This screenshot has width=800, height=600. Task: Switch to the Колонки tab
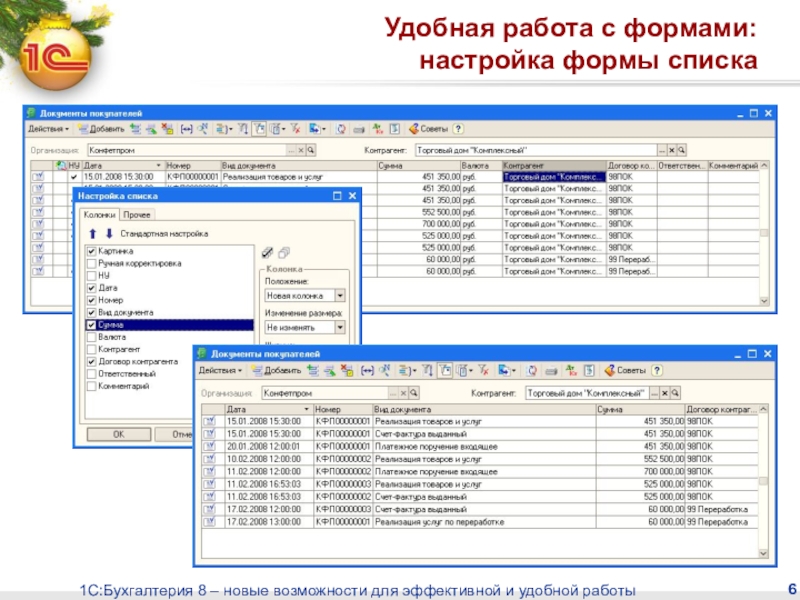(99, 215)
